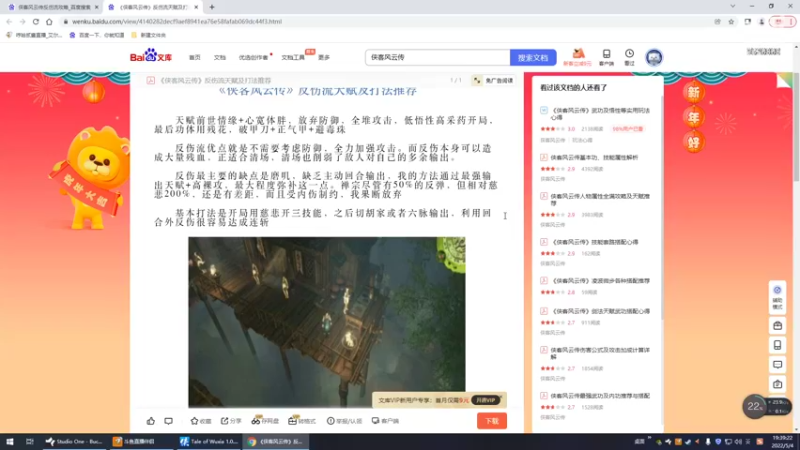The image size is (800, 450).
Task: Click the 客户端 icon in the bottom toolbar
Action: [385, 421]
